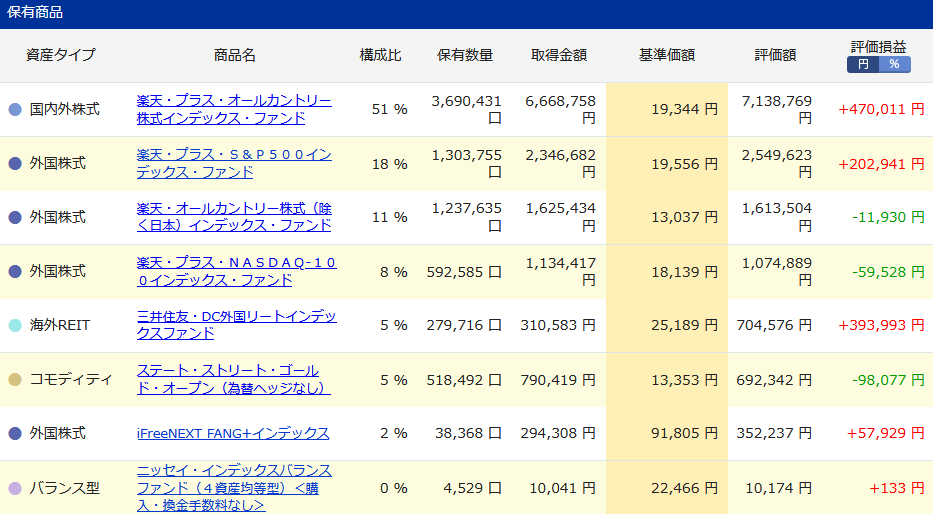The height and width of the screenshot is (514, 933).
Task: Click the バランス型 lavender color dot
Action: click(15, 488)
